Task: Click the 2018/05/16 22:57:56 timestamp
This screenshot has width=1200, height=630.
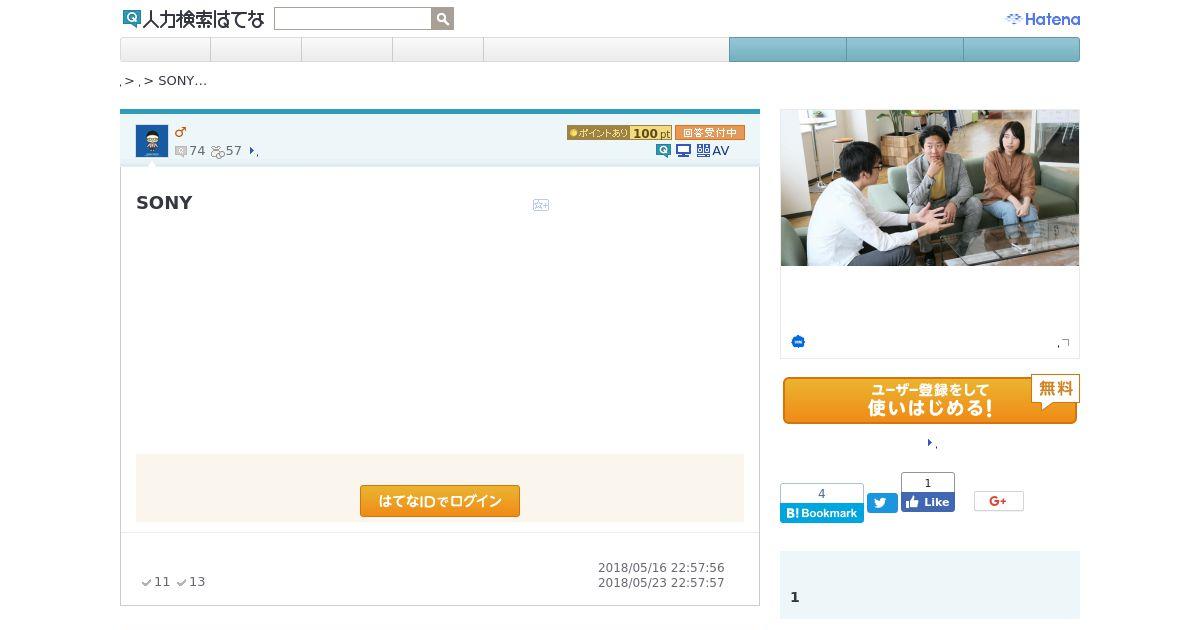Action: [x=661, y=568]
